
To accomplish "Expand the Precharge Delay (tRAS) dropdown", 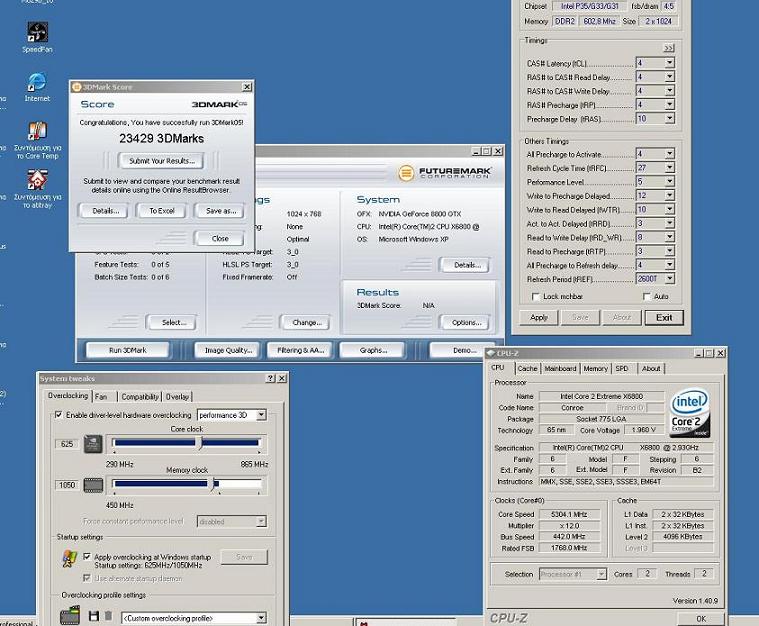I will tap(669, 118).
